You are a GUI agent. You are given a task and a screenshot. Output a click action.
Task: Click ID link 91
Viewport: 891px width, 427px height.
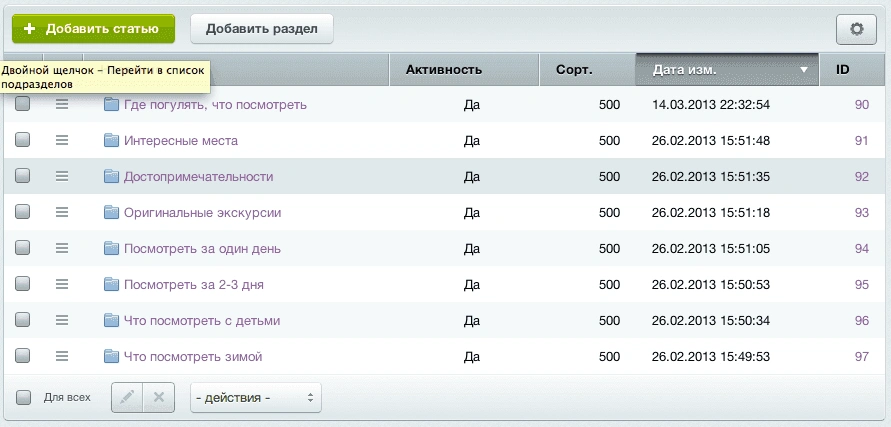click(x=861, y=140)
